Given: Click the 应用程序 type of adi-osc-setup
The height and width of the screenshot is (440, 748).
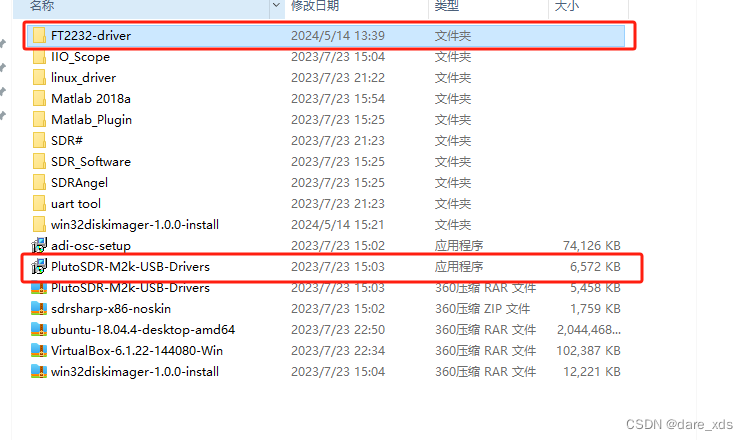Looking at the screenshot, I should [459, 246].
